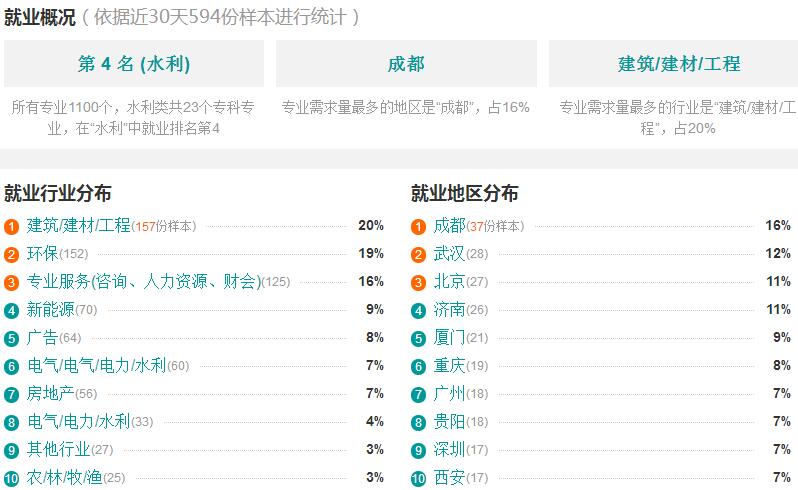This screenshot has width=798, height=490.
Task: Click rank 4 badge beside 新能源
Action: click(x=11, y=310)
